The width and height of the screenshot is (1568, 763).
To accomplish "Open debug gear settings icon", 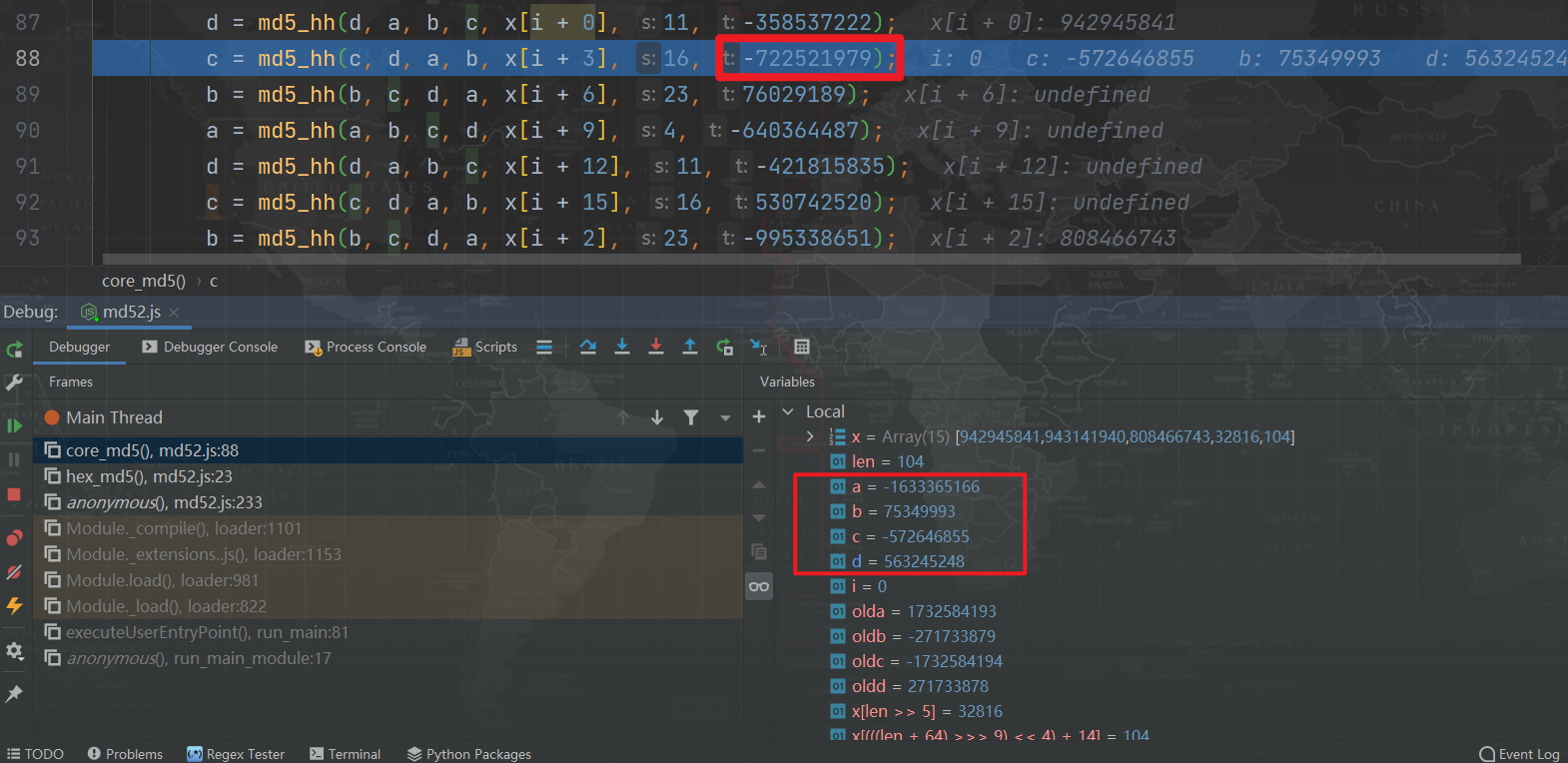I will [x=14, y=651].
